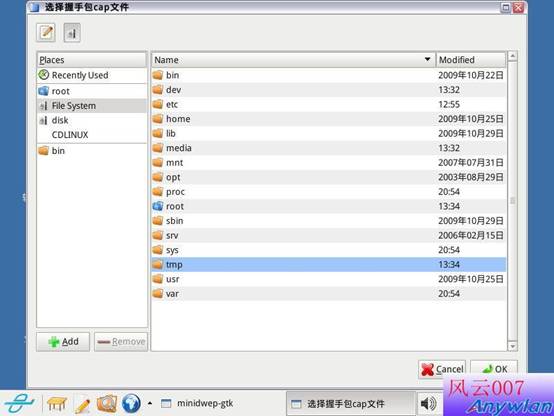
Task: Select the media folder icon
Action: pyautogui.click(x=158, y=148)
